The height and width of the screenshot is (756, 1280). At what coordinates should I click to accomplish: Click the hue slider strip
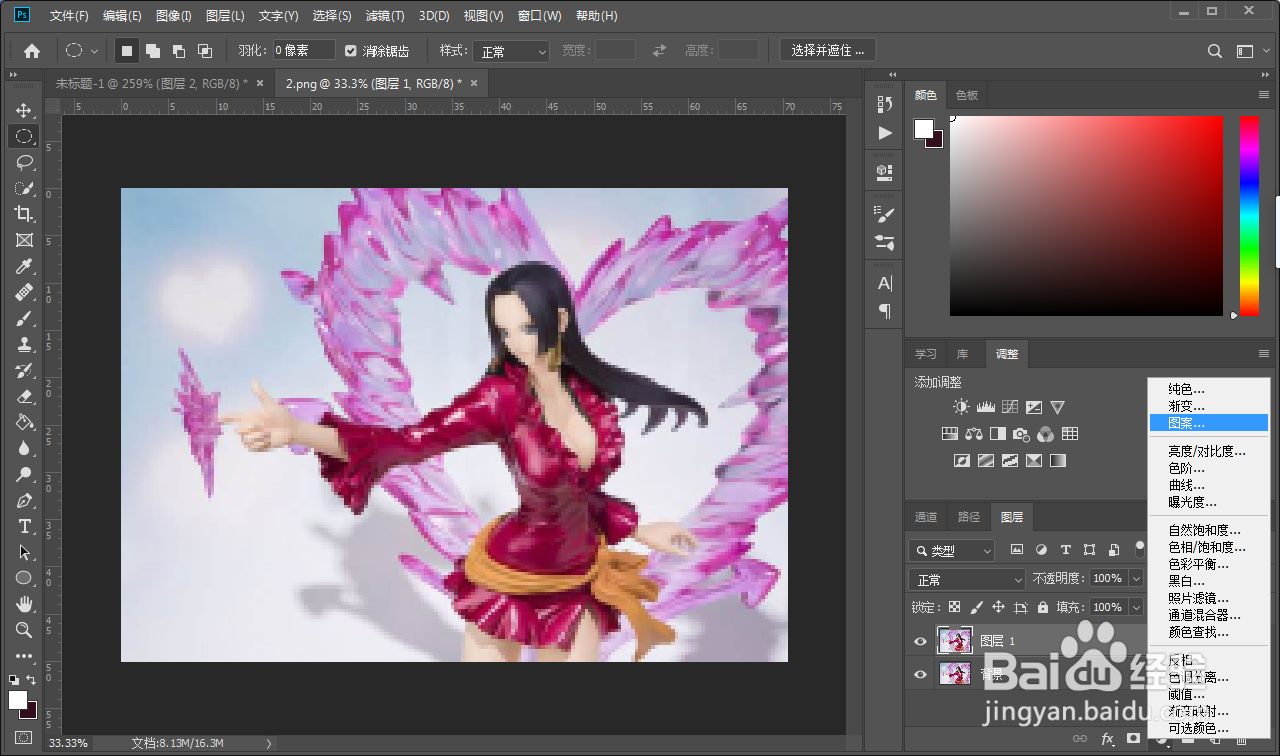coord(1250,215)
